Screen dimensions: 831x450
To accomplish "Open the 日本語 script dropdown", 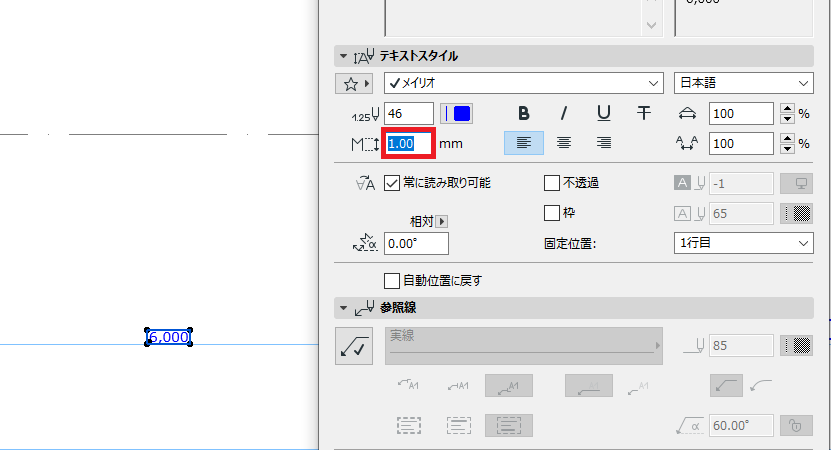I will tap(744, 83).
